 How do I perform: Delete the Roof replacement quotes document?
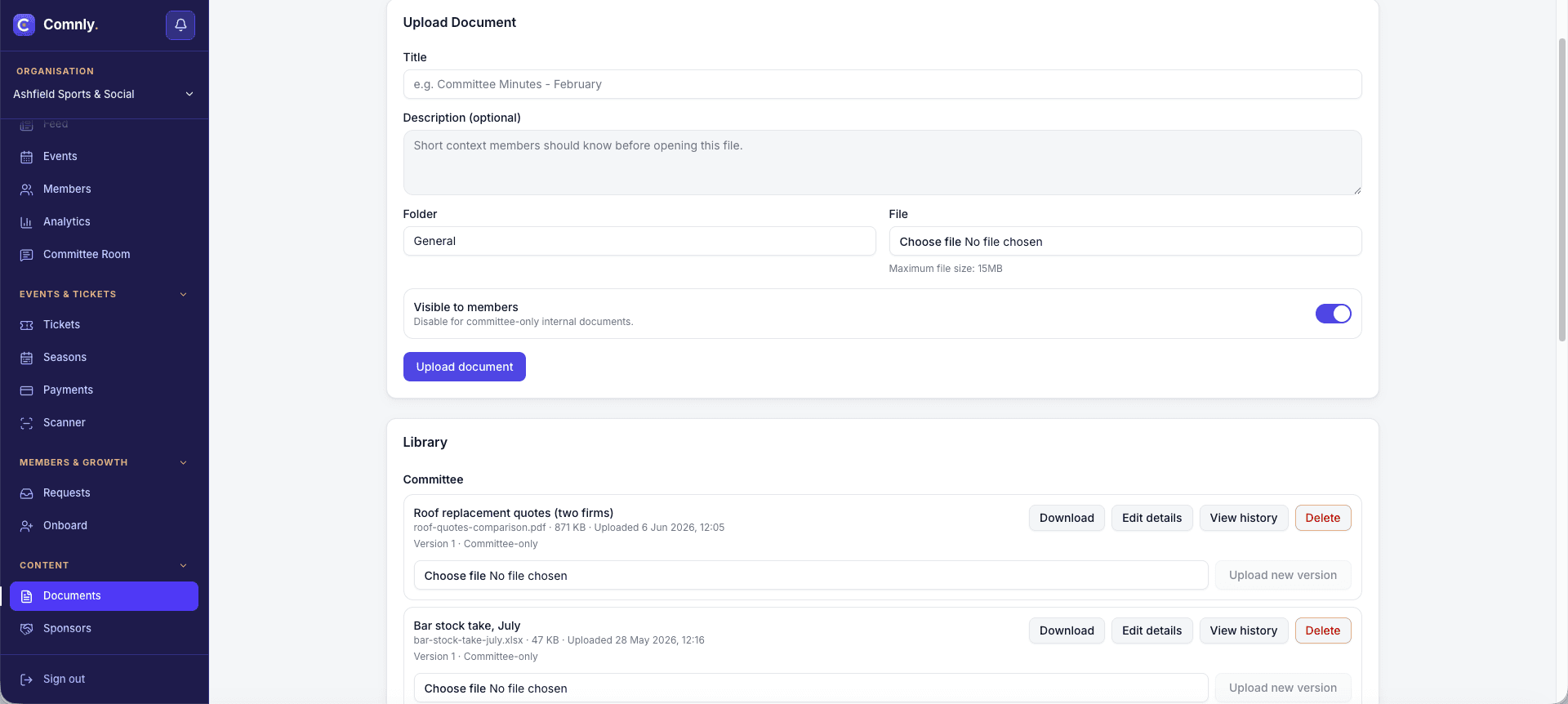point(1322,518)
